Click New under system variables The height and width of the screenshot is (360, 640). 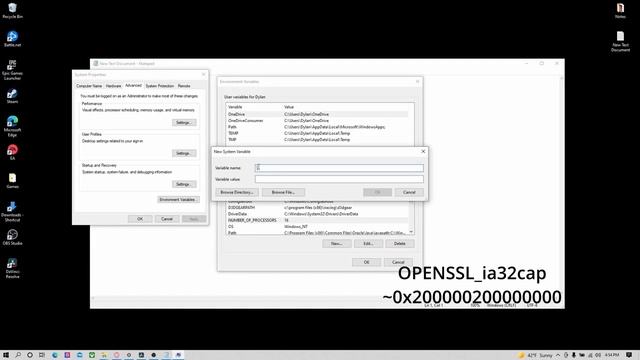pyautogui.click(x=337, y=244)
